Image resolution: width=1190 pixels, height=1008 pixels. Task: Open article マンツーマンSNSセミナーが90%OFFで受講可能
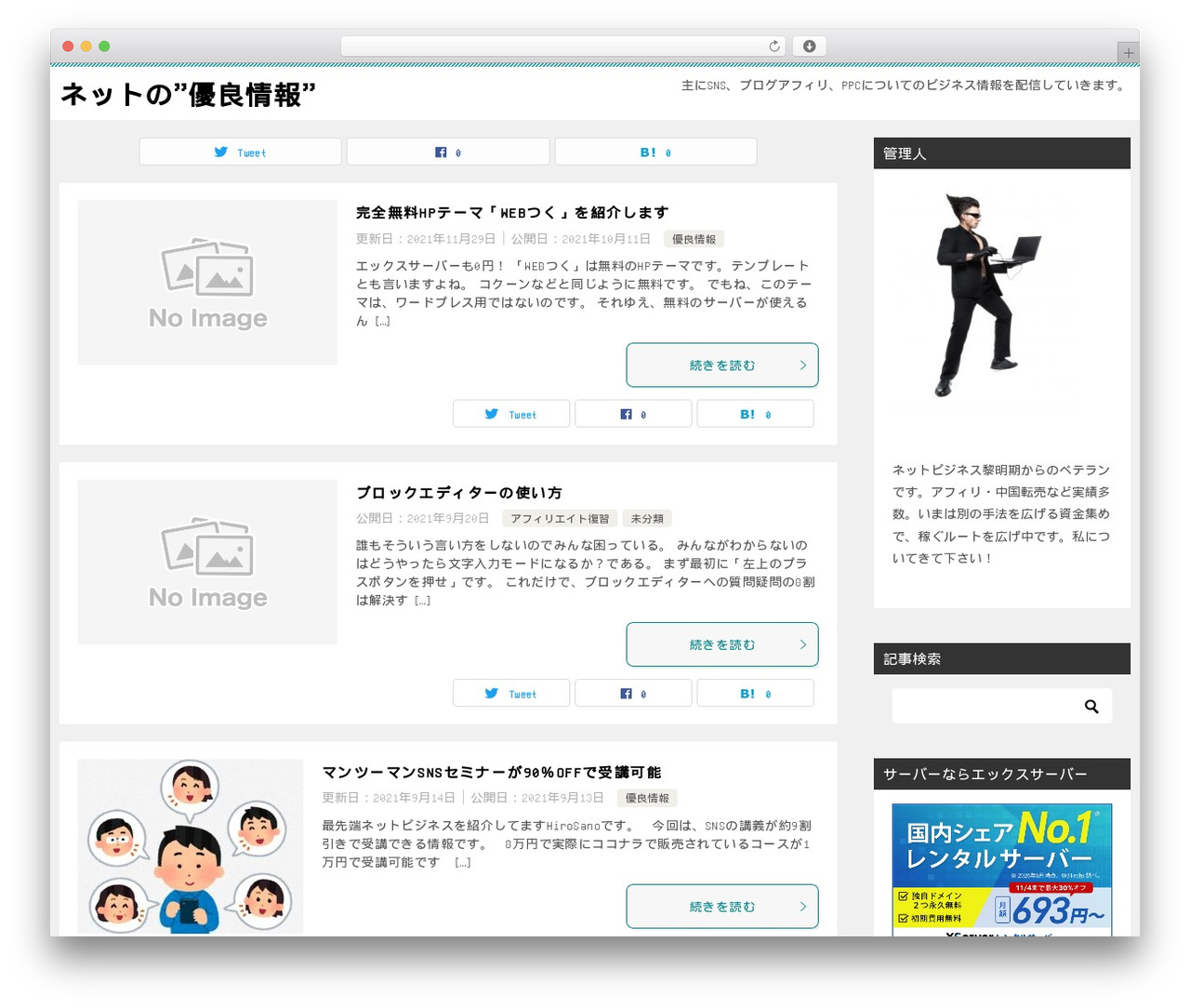coord(492,773)
